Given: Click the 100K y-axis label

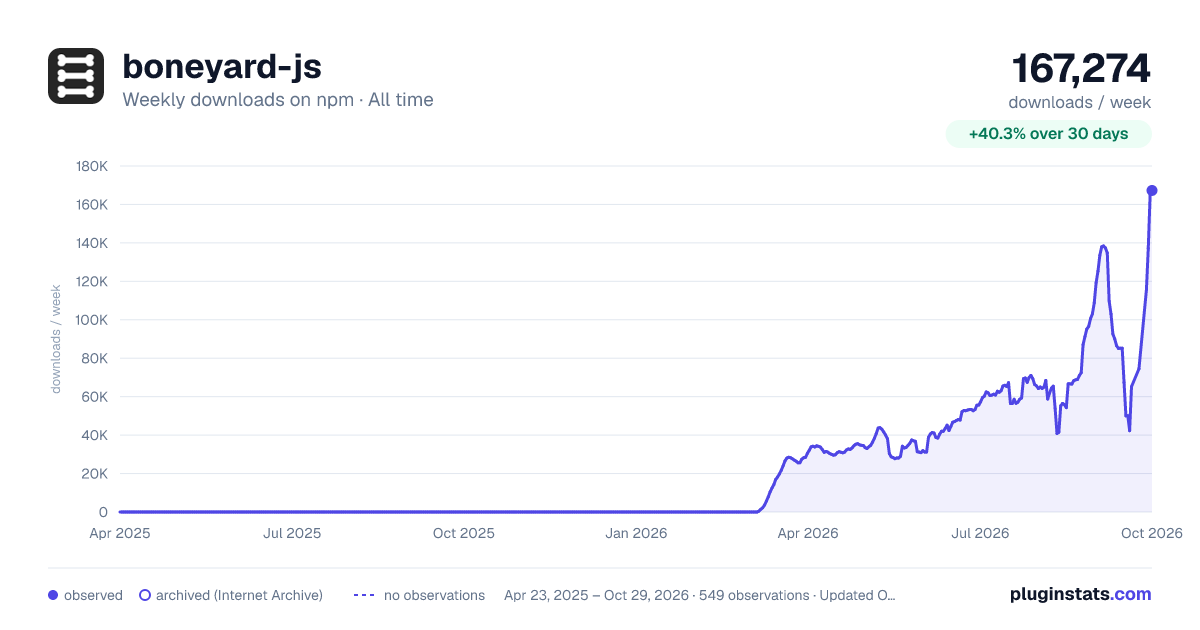Looking at the screenshot, I should click(92, 320).
